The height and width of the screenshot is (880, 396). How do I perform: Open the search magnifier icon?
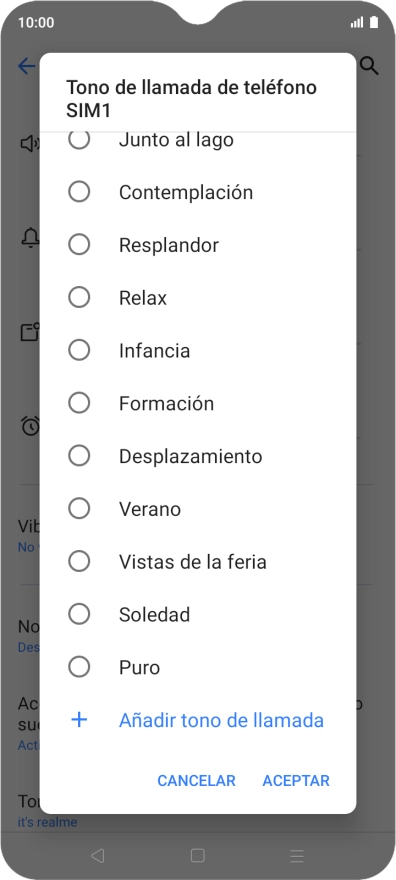tap(369, 66)
